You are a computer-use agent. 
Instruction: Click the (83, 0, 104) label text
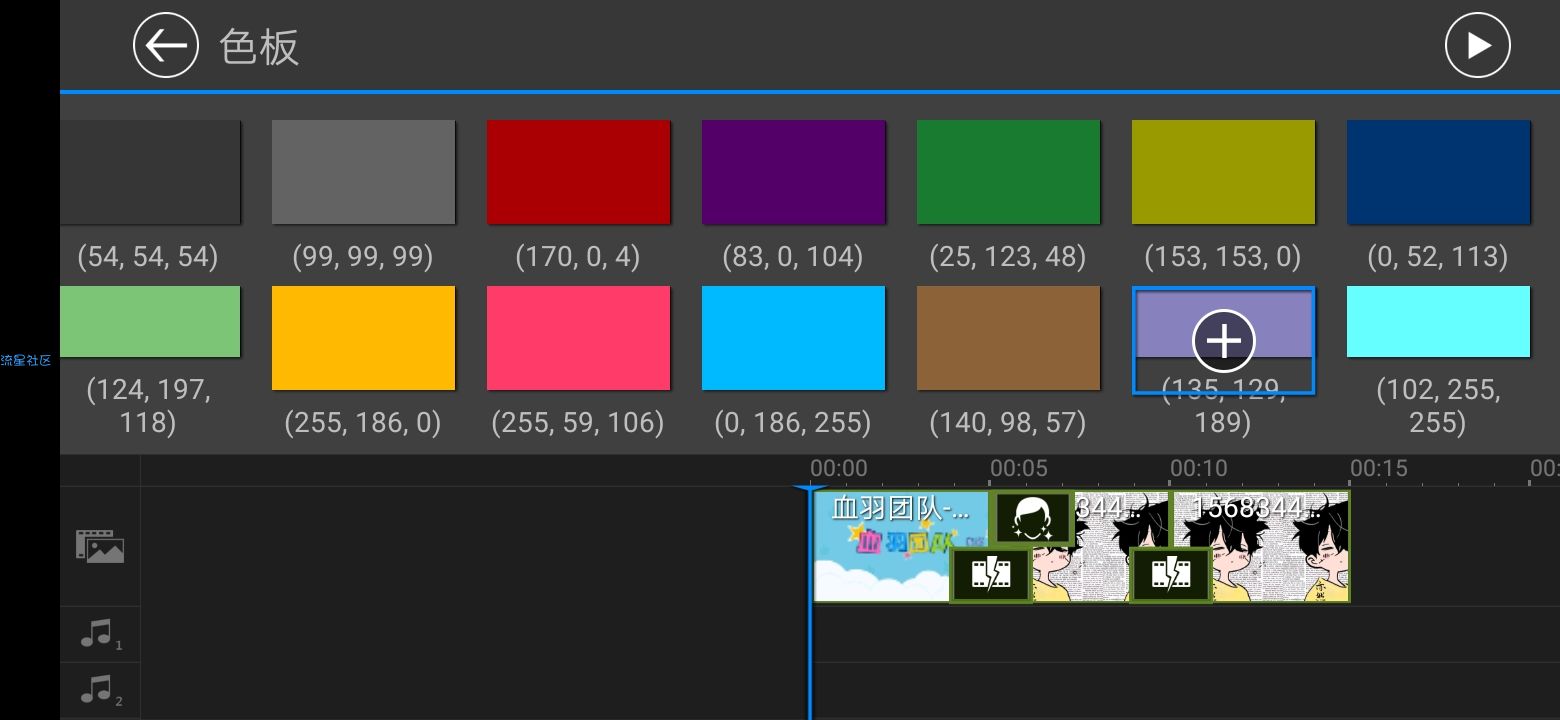(x=793, y=257)
